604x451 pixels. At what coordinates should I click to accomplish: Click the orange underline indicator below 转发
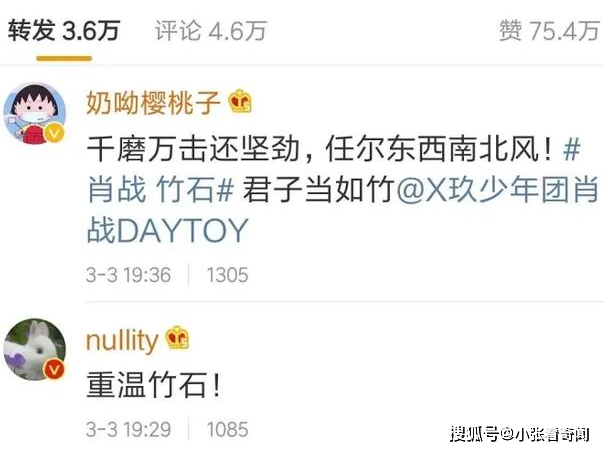coord(64,59)
